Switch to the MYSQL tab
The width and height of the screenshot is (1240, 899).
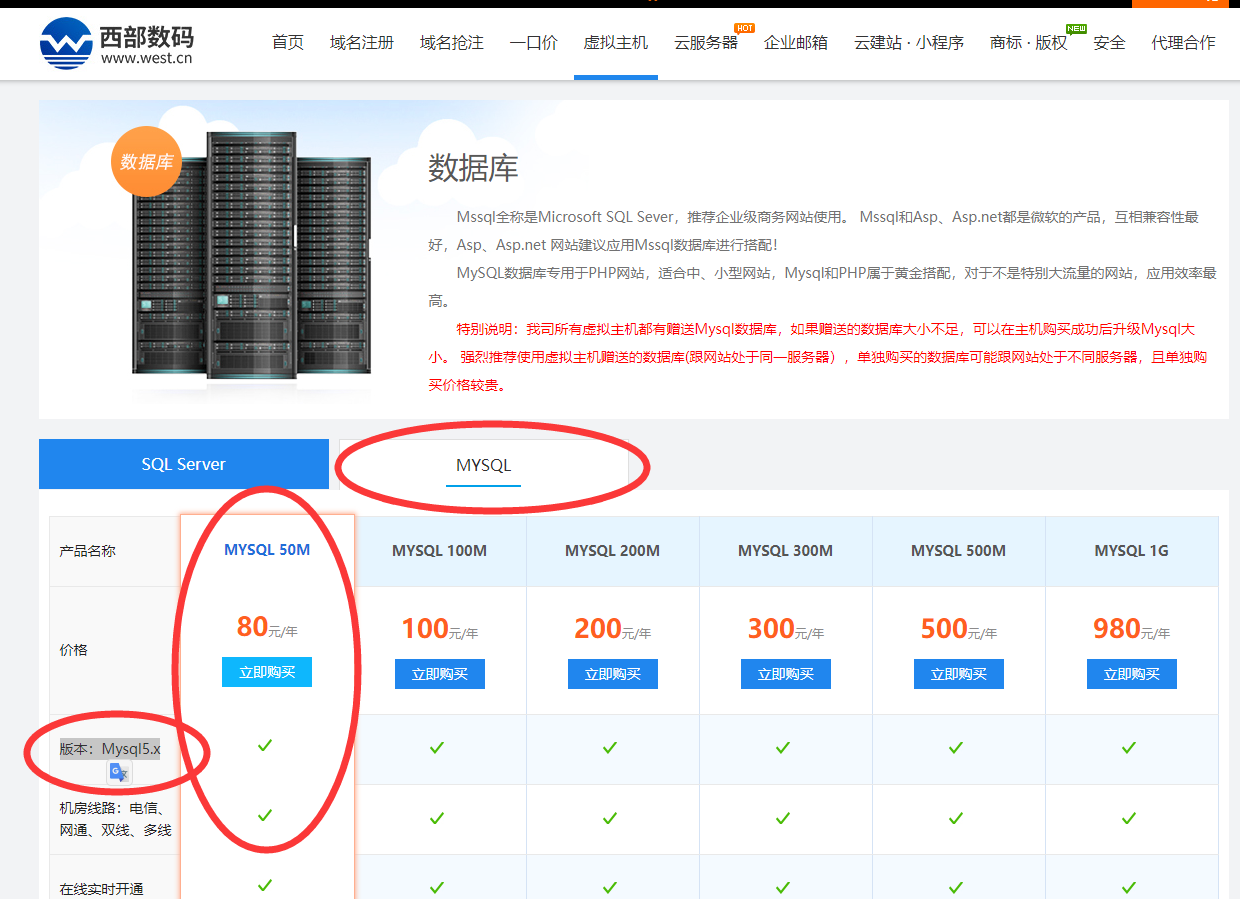(484, 465)
